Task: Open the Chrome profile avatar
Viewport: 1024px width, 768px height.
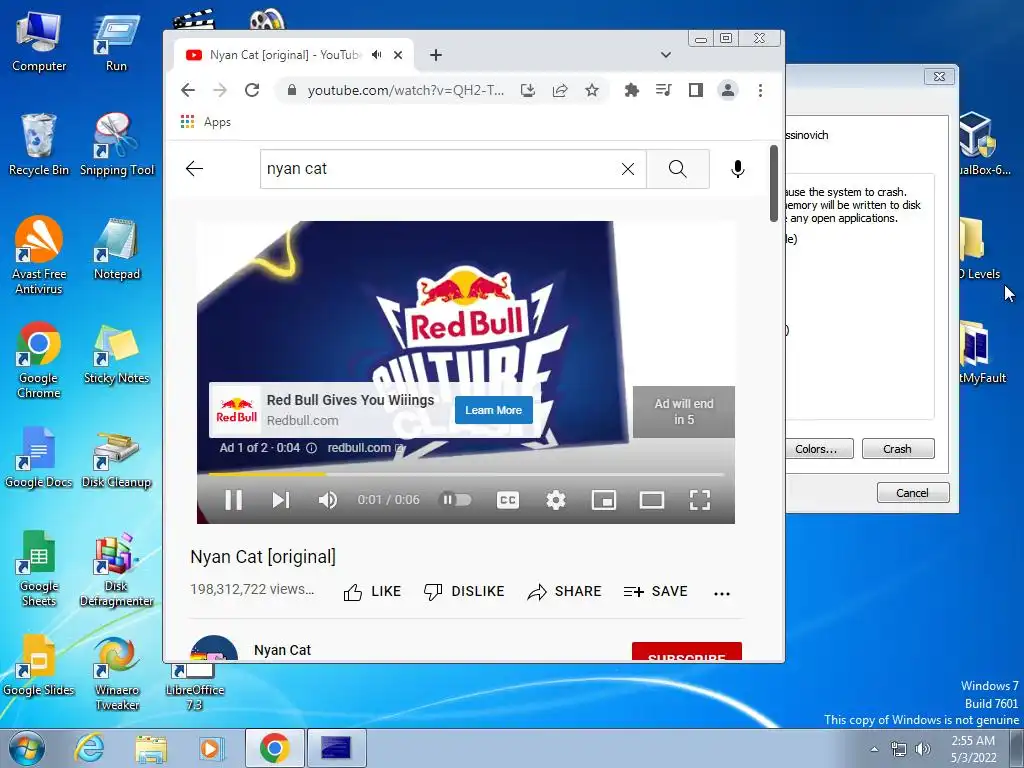Action: [728, 90]
